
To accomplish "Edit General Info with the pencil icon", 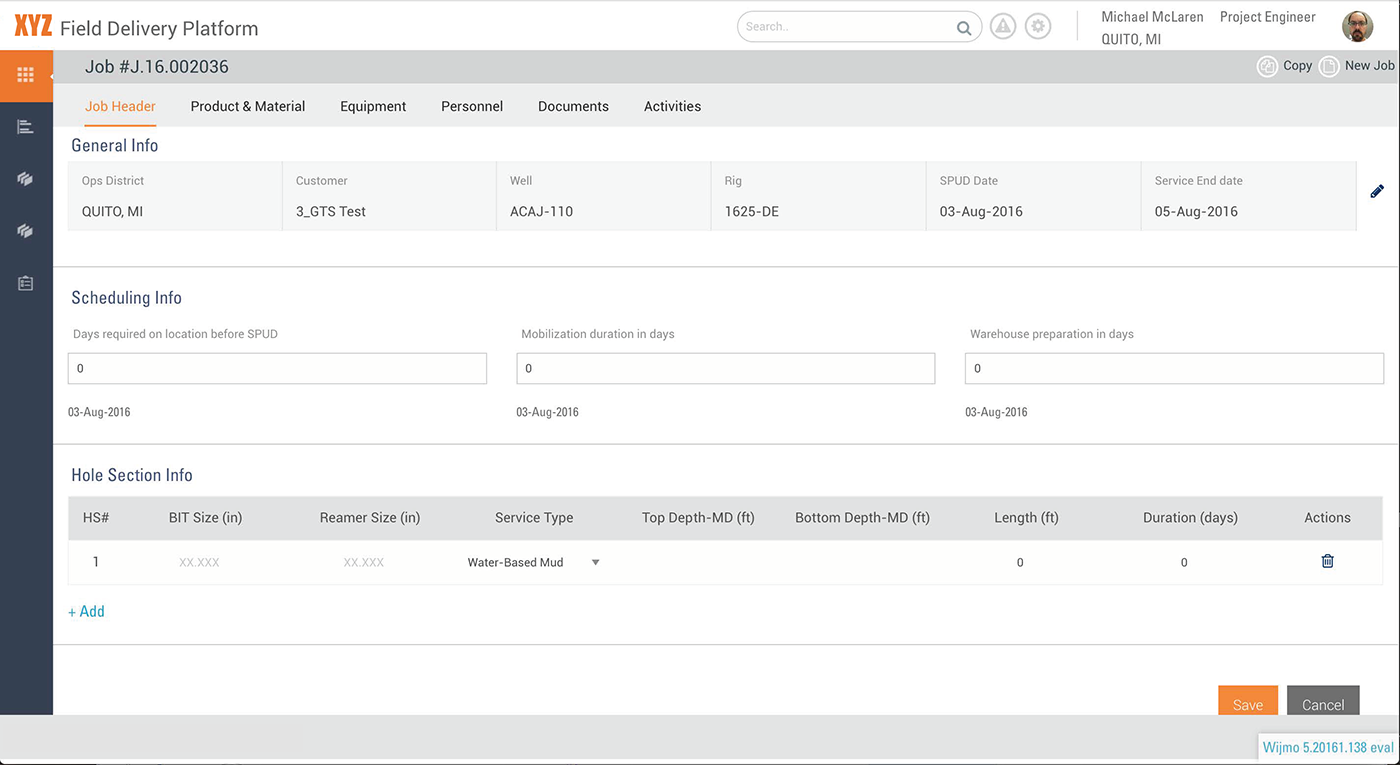I will [x=1377, y=191].
